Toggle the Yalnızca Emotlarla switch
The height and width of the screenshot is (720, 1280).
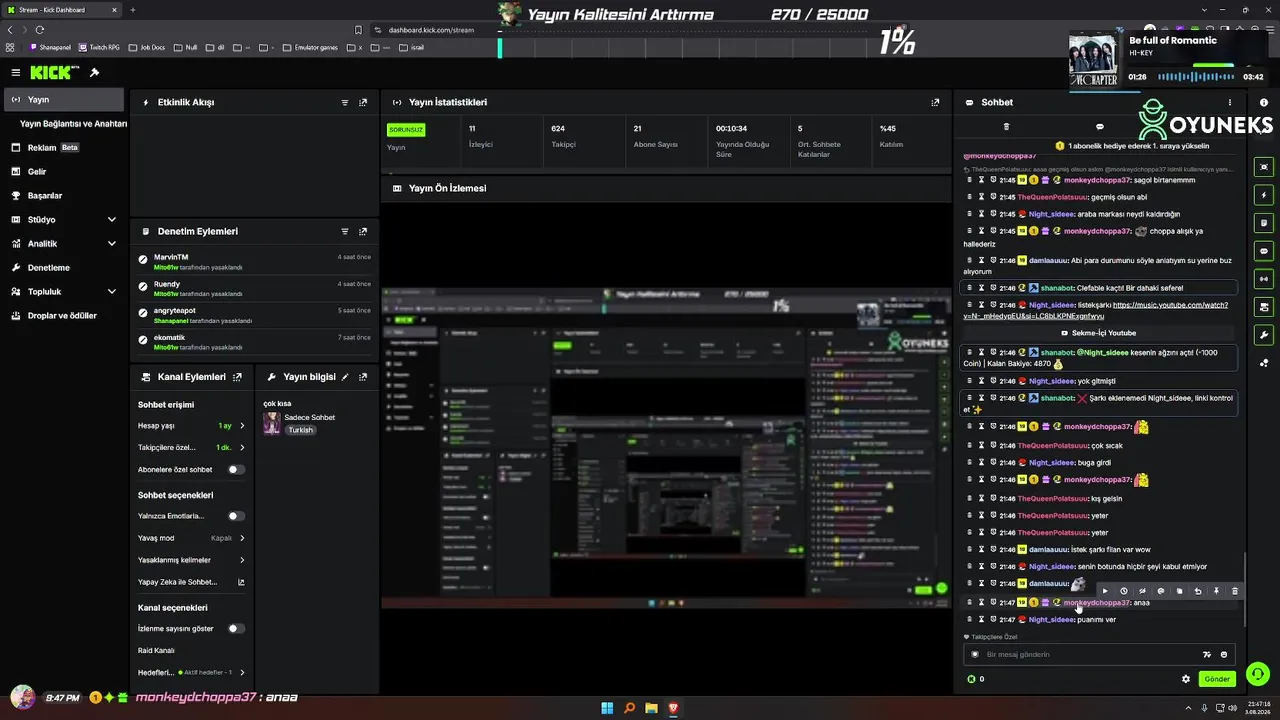tap(236, 516)
